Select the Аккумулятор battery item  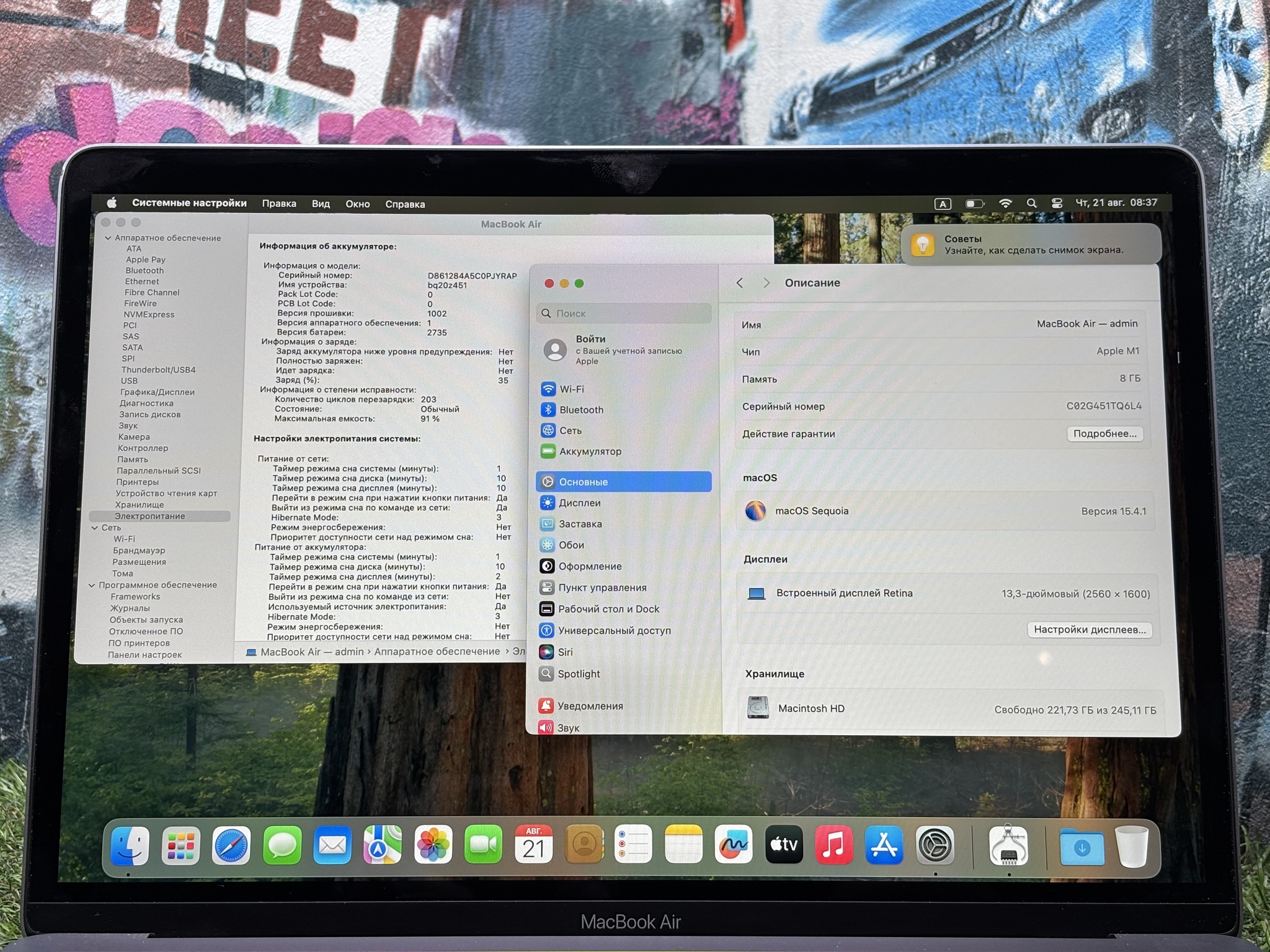point(589,451)
